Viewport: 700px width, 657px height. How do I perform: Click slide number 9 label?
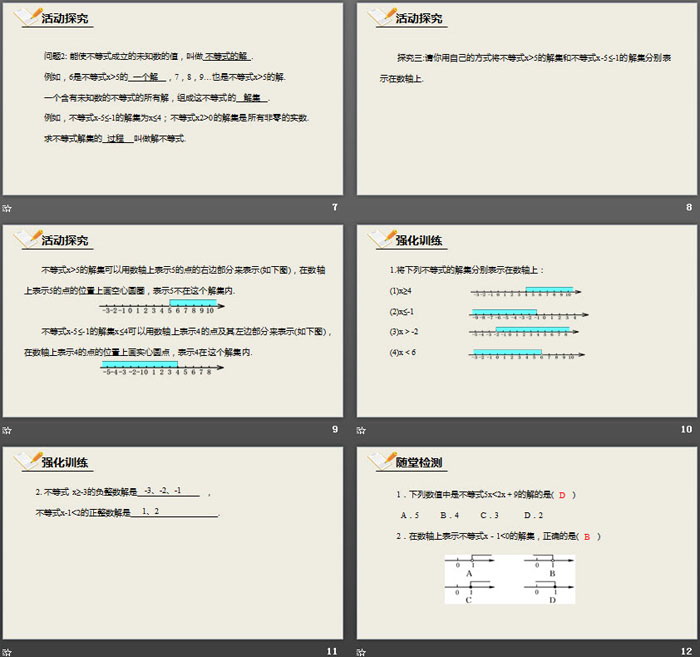[x=335, y=429]
